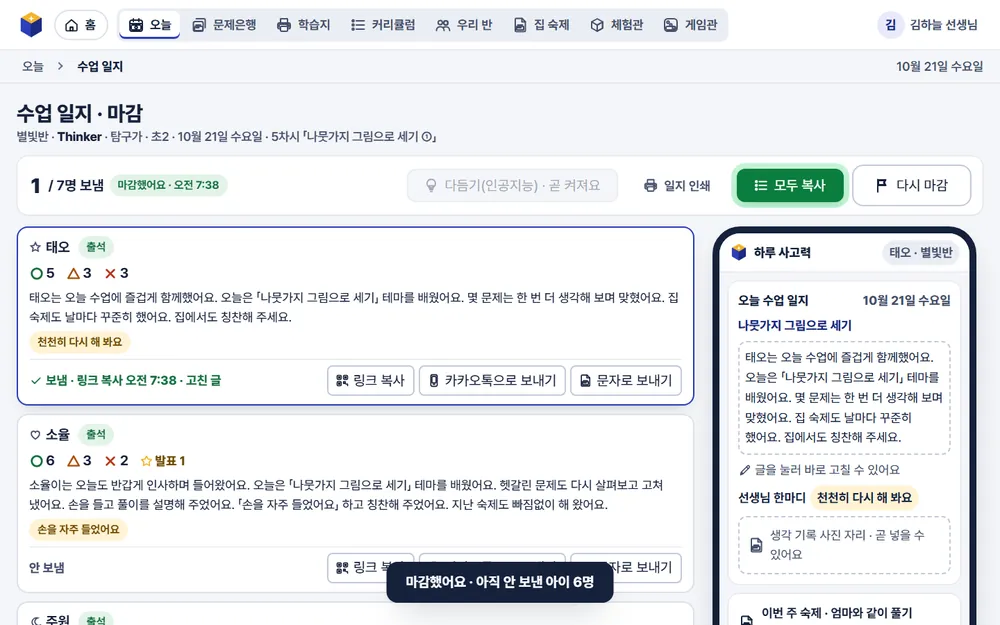The width and height of the screenshot is (1000, 625).
Task: Click the blue cube app logo
Action: (31, 25)
